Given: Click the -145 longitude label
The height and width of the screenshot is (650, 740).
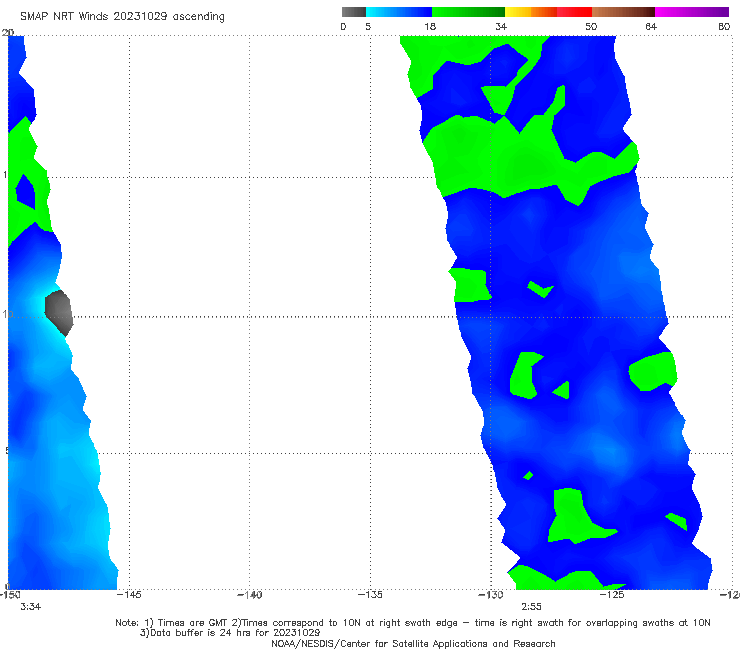Looking at the screenshot, I should click(129, 595).
